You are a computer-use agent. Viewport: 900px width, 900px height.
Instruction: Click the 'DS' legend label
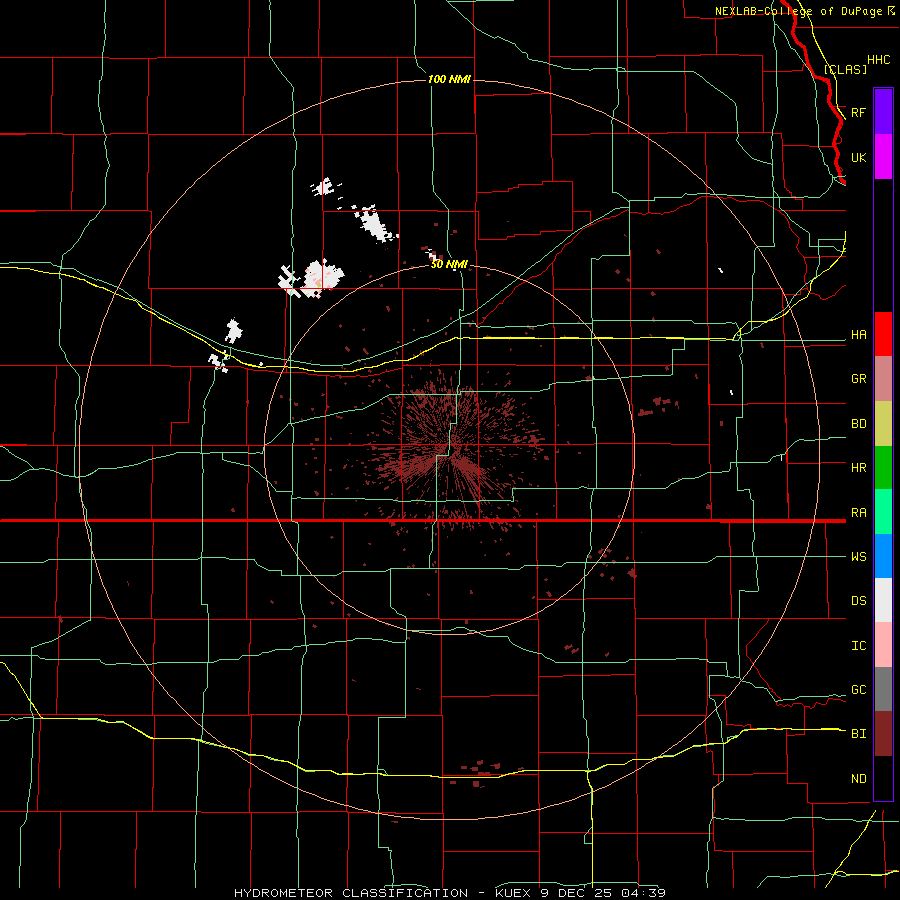coord(859,601)
